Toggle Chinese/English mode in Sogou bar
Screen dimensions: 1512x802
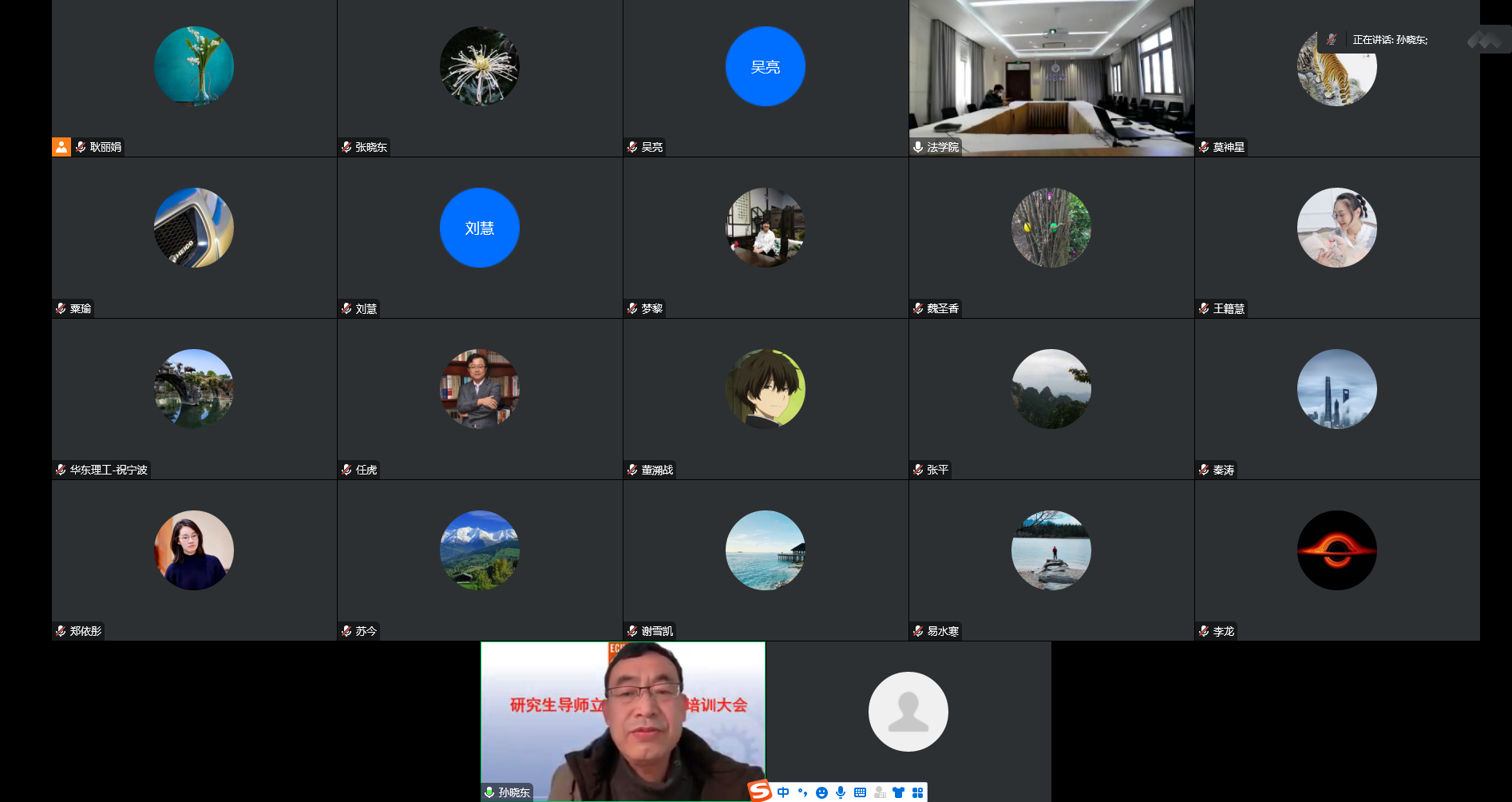tap(783, 792)
